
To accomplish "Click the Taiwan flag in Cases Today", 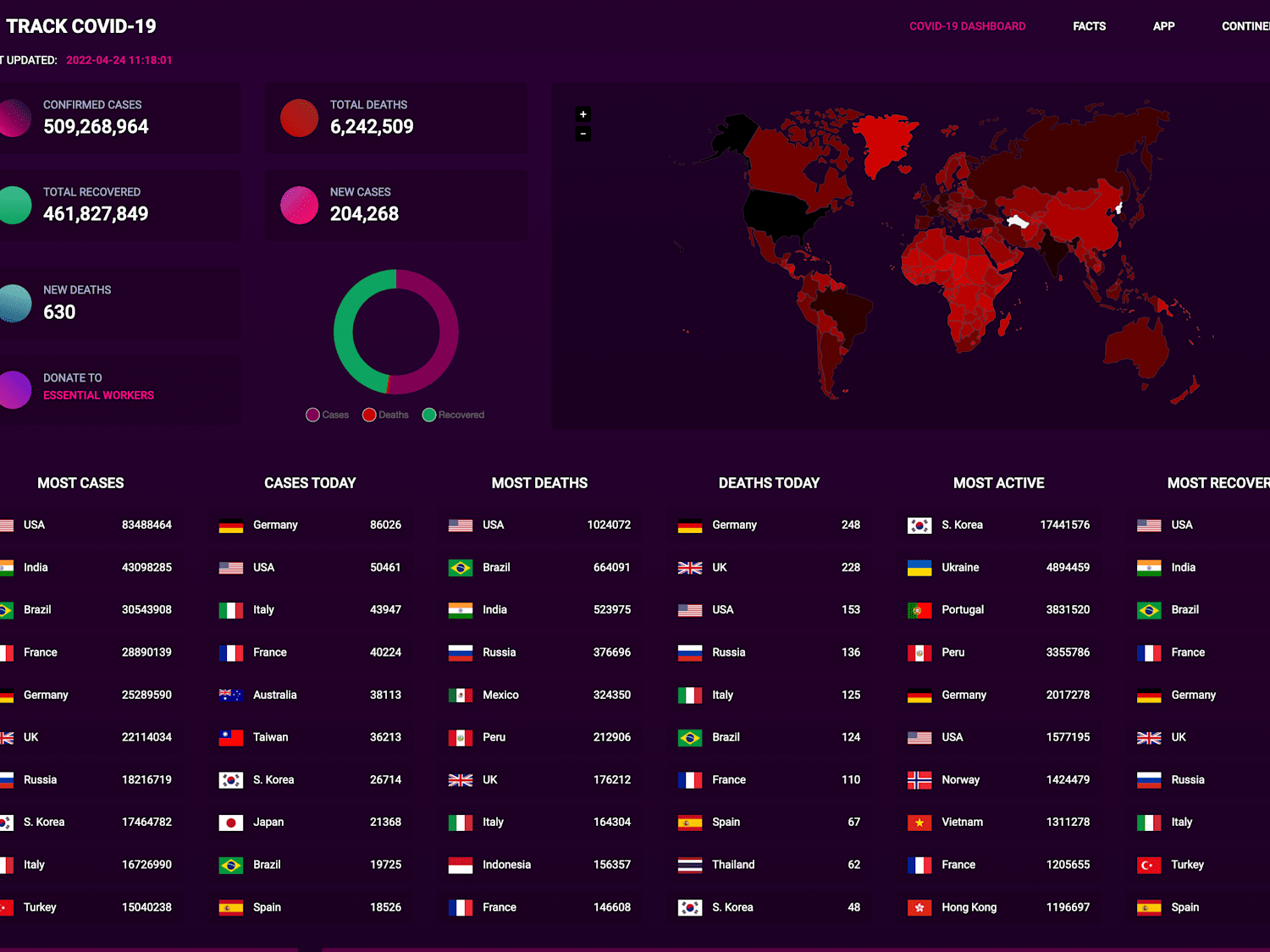I will pyautogui.click(x=231, y=738).
